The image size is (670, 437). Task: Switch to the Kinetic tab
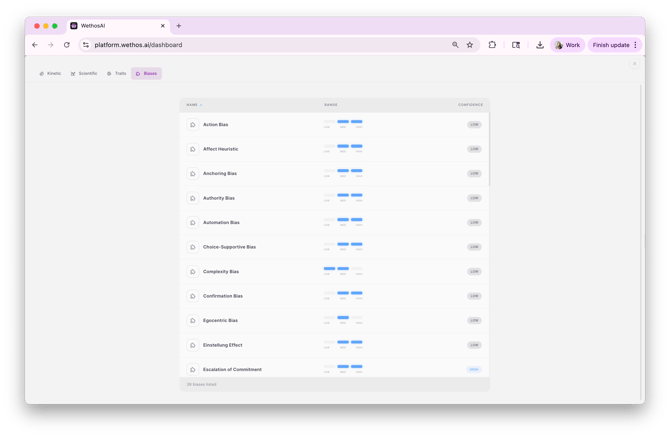(x=50, y=73)
